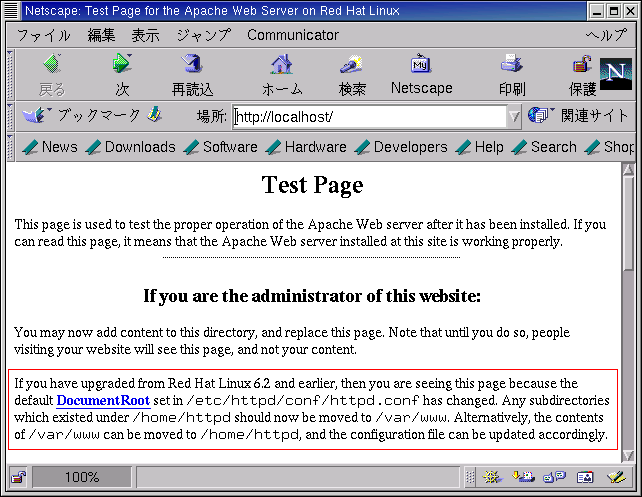This screenshot has height=497, width=642.
Task: Open the ジャンプ (Go) menu
Action: 203,35
